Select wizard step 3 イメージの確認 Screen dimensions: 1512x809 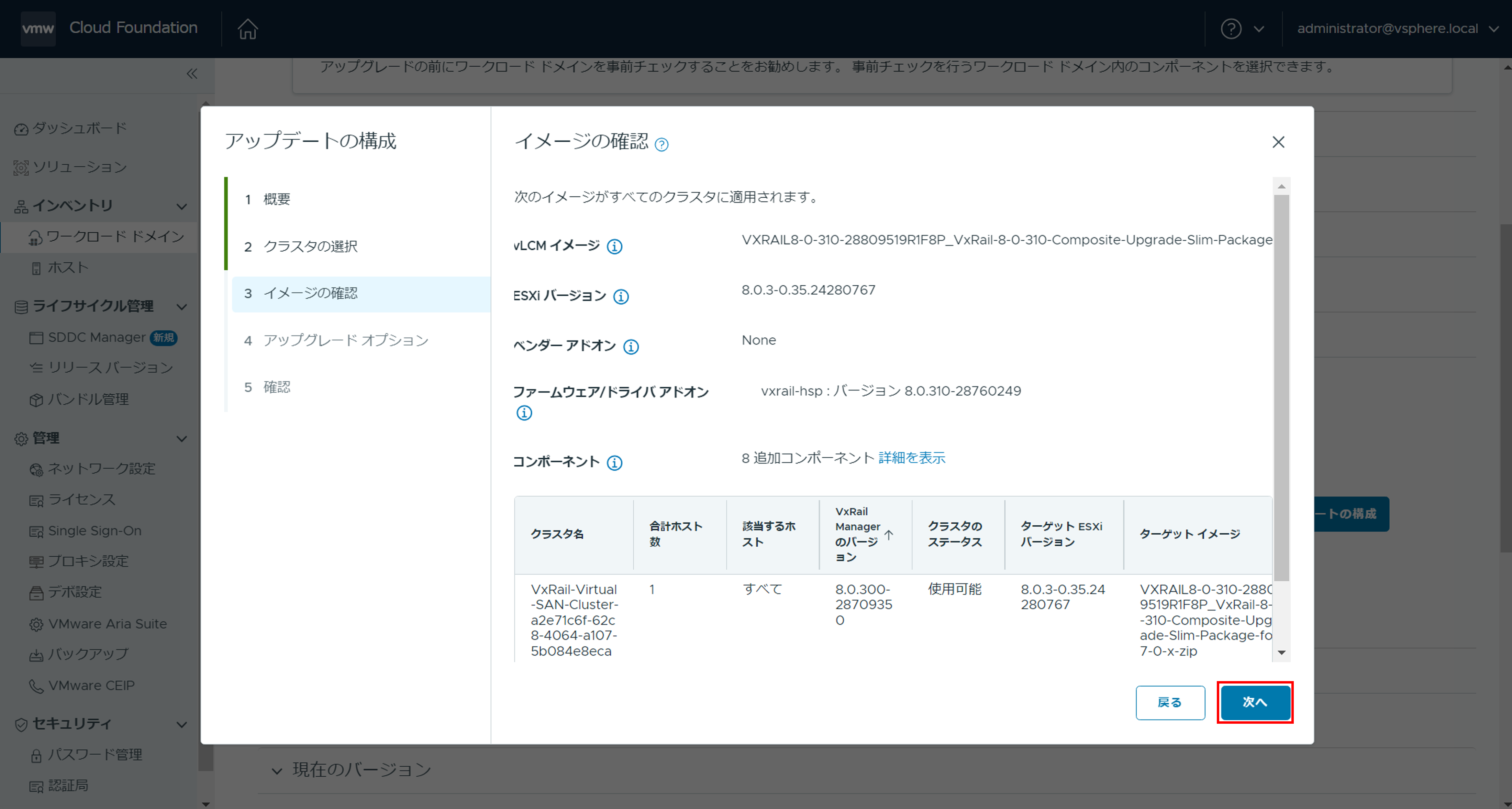pyautogui.click(x=361, y=294)
